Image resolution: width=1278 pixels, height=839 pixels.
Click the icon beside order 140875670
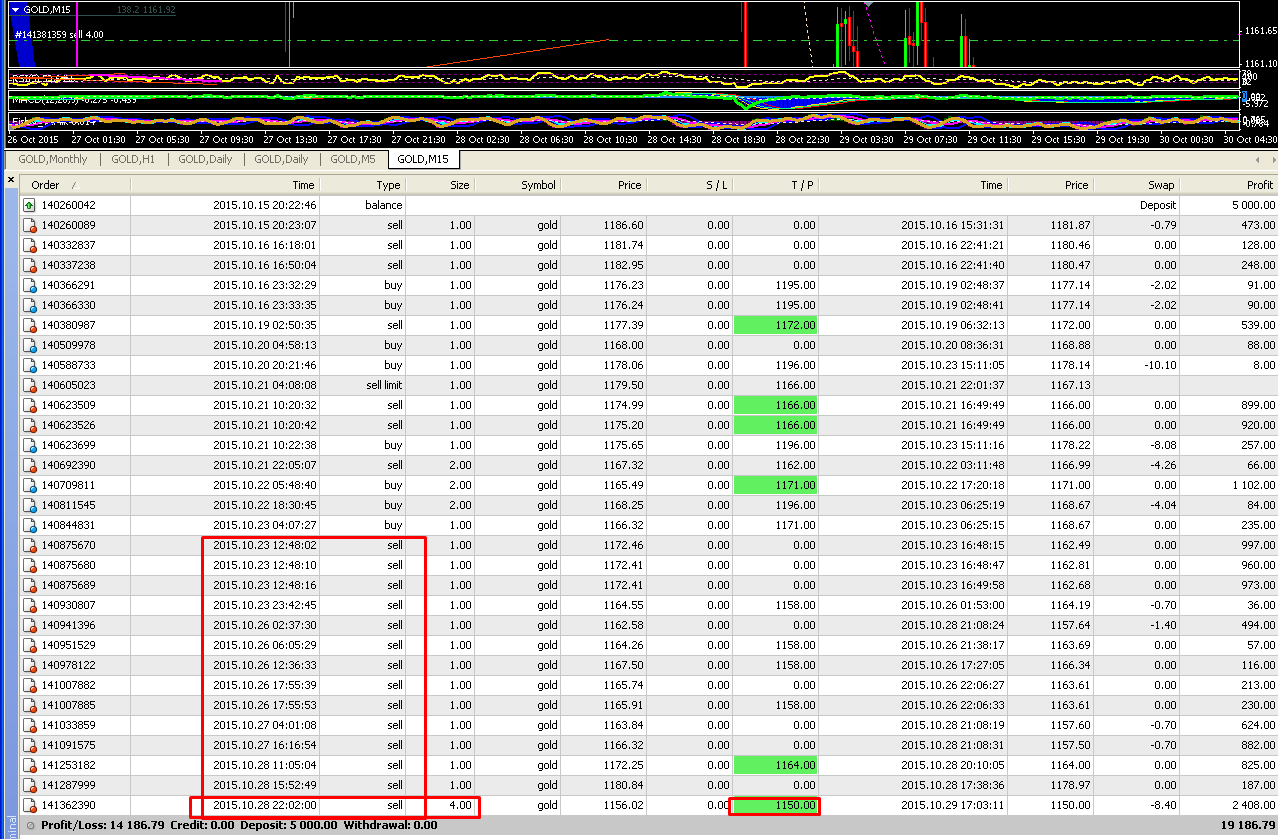tap(29, 545)
